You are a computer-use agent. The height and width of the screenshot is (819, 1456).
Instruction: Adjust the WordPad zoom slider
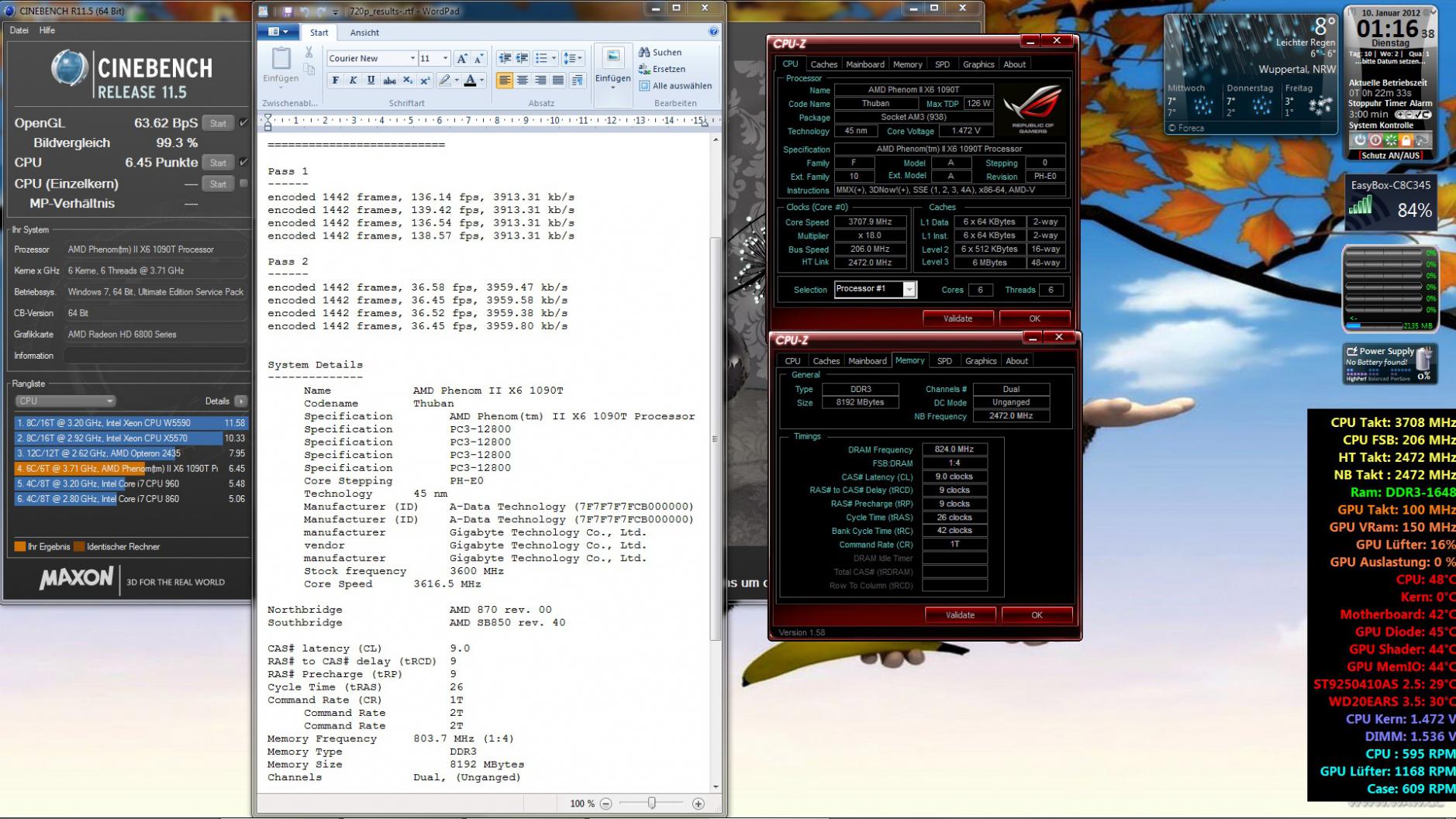point(651,804)
